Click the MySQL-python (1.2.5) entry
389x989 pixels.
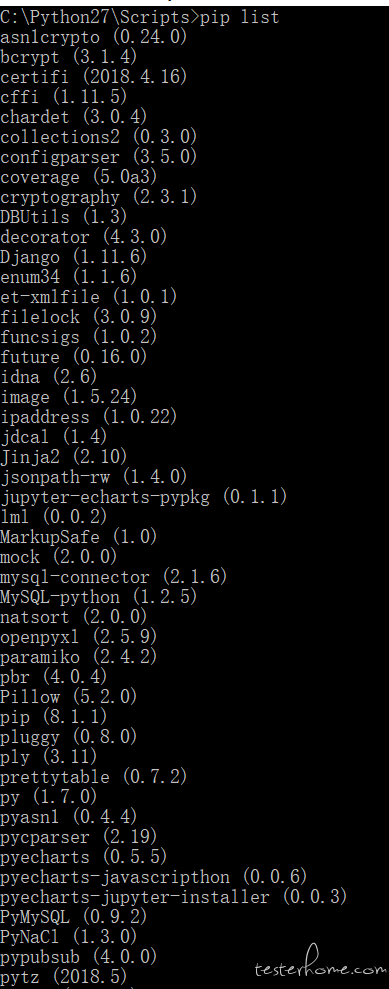(x=98, y=597)
